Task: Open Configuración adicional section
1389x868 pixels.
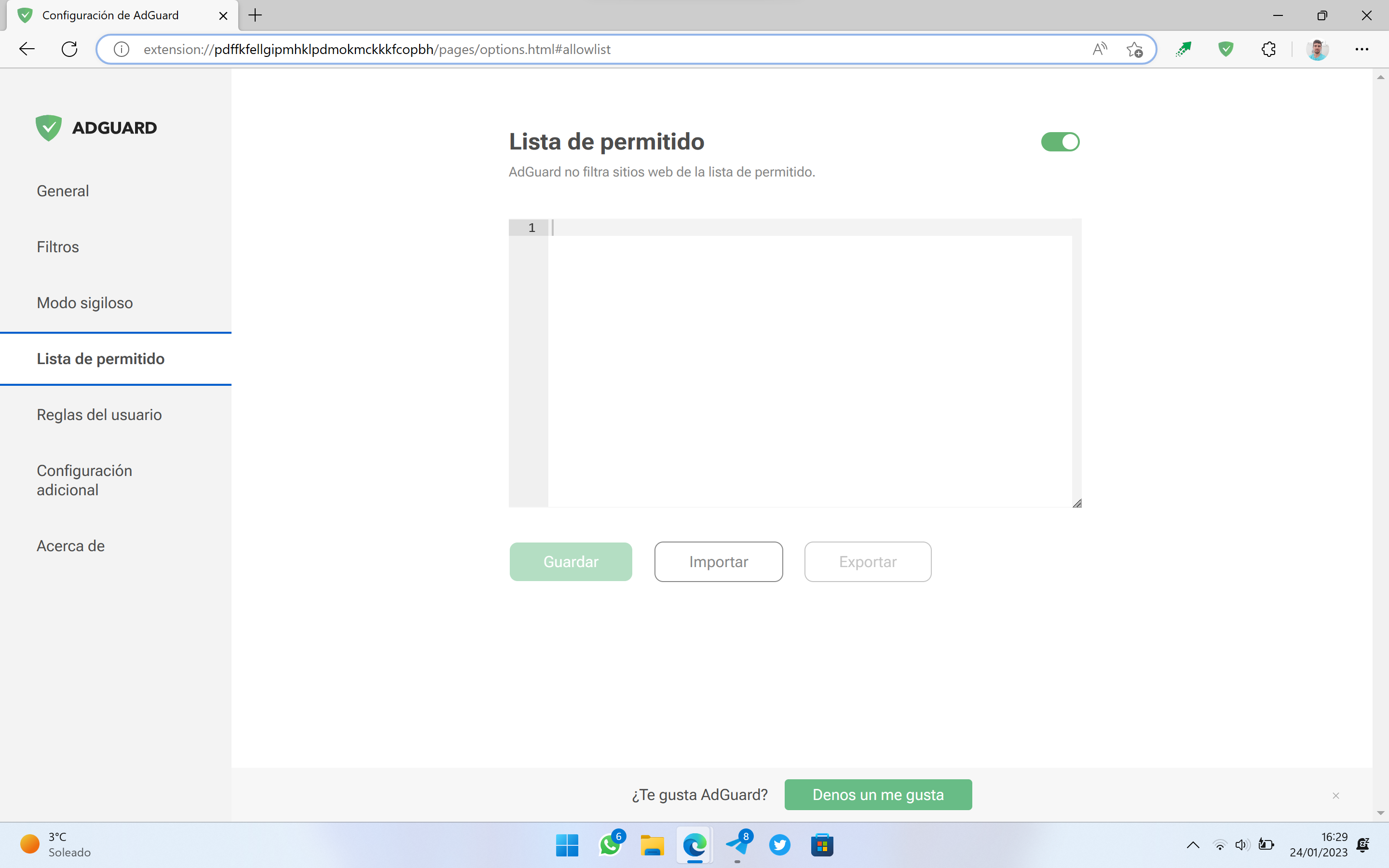Action: (84, 480)
